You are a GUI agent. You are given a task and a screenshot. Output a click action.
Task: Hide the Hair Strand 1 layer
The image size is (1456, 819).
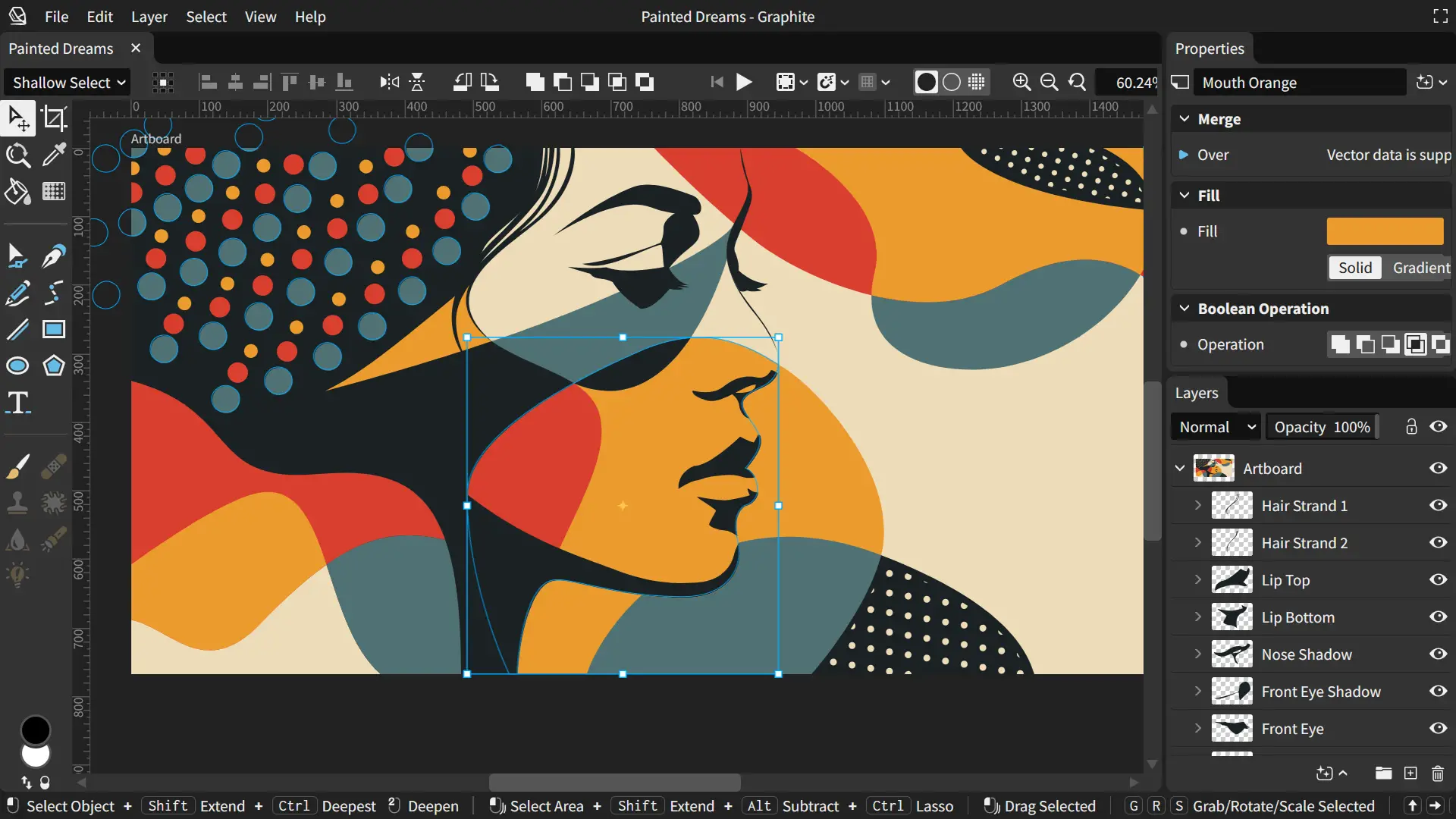coord(1439,505)
